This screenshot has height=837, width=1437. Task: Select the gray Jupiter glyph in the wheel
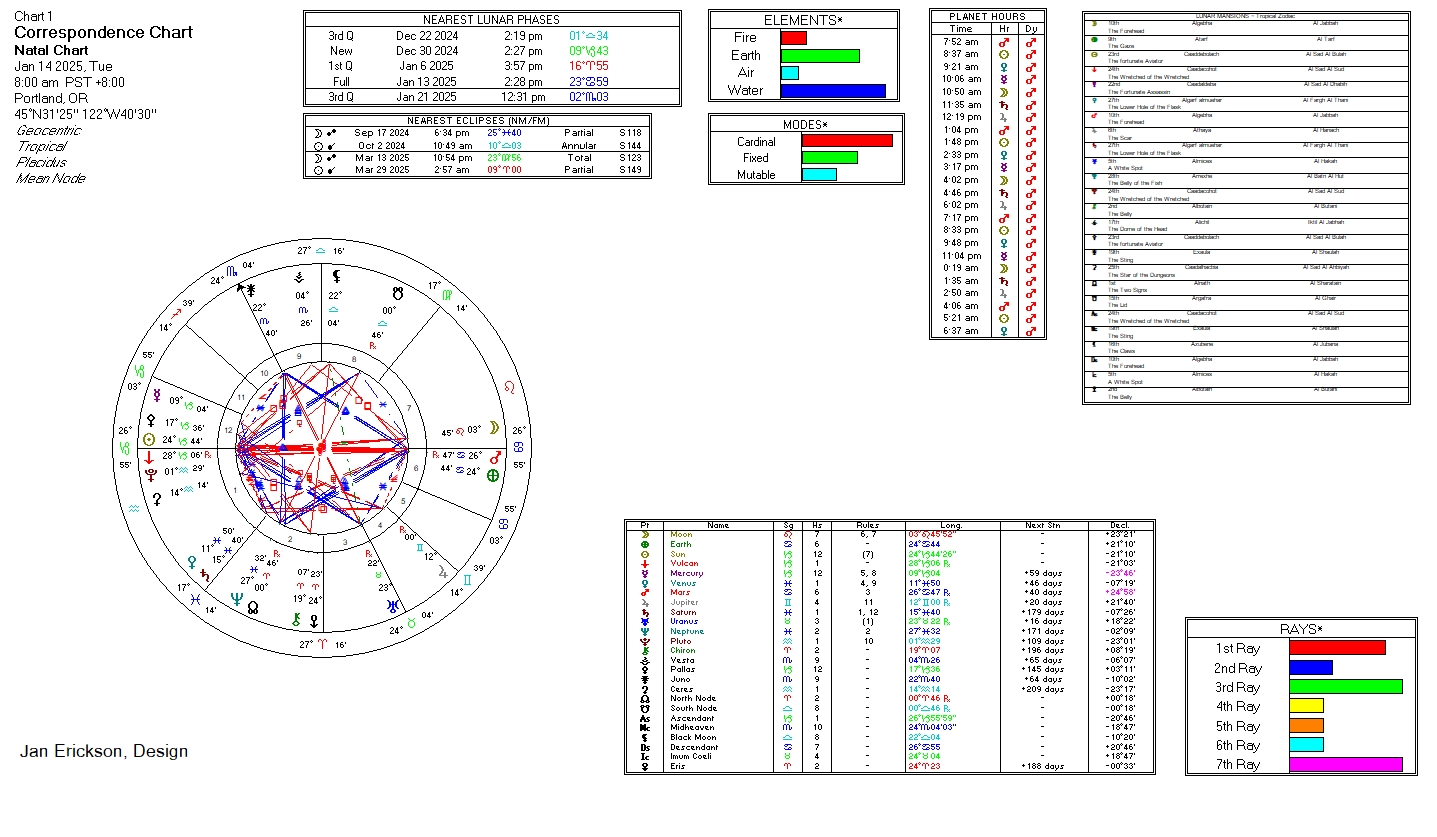[441, 572]
